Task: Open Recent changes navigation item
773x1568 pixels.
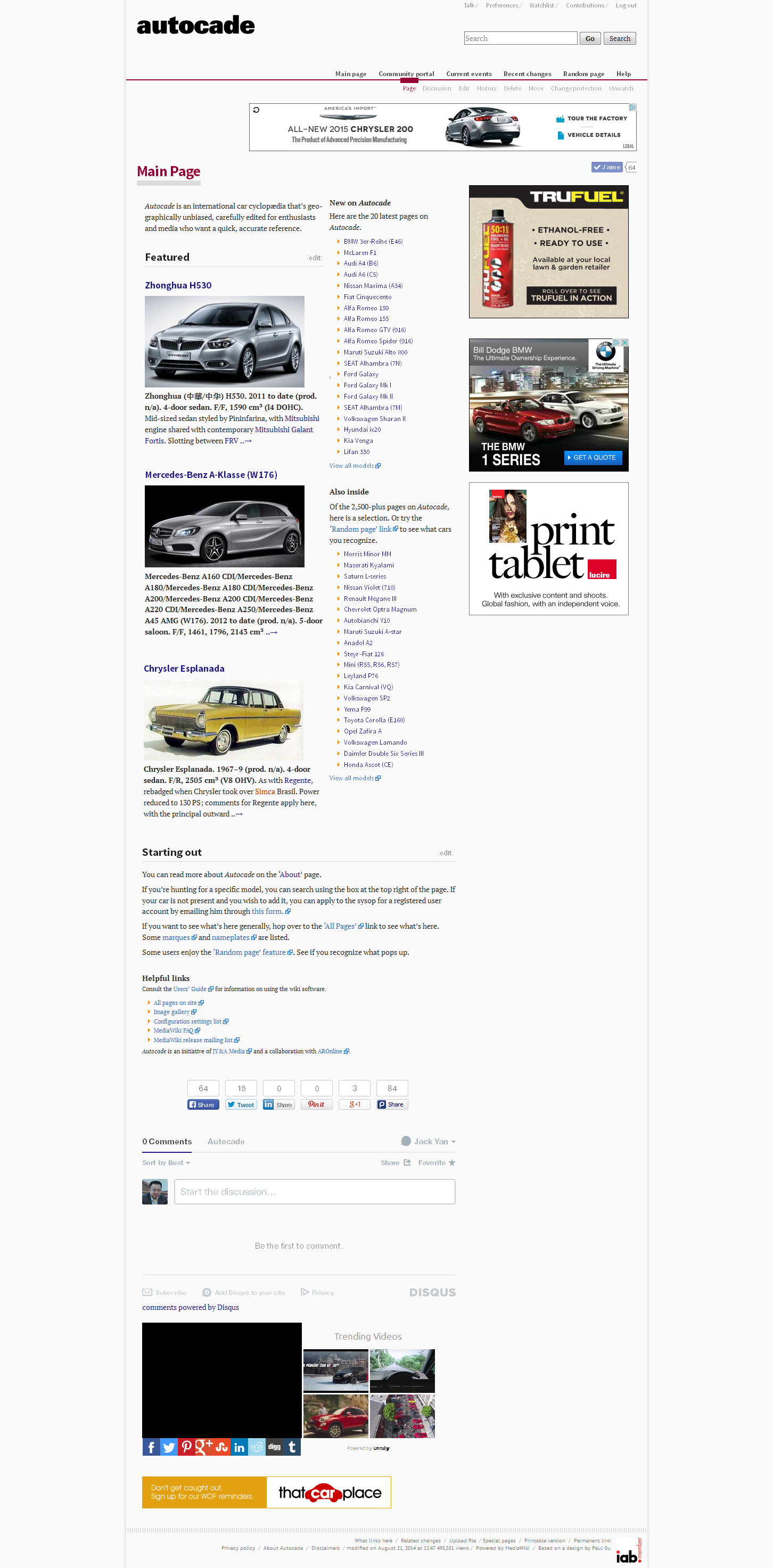Action: pos(527,73)
